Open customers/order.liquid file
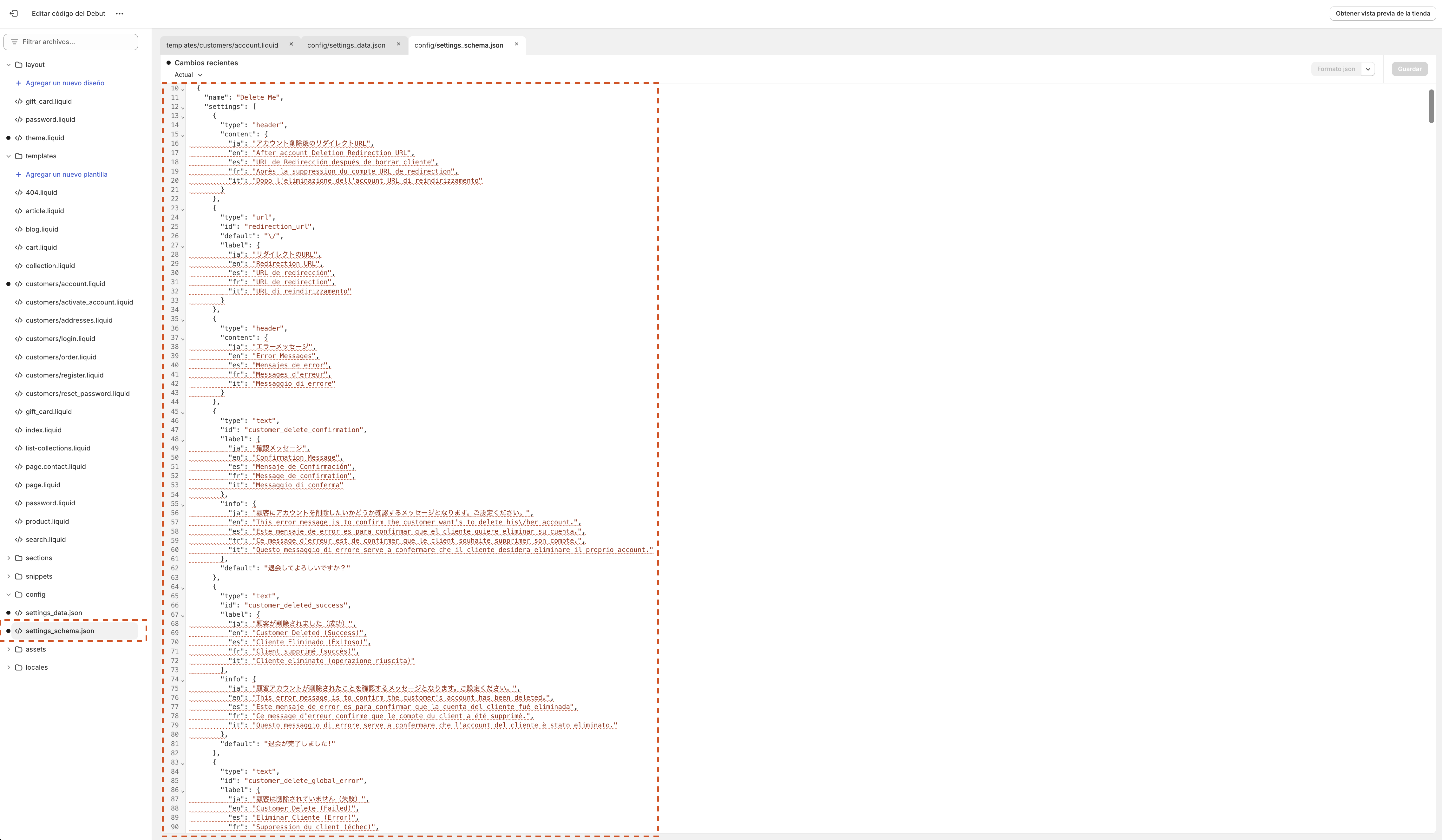Viewport: 1442px width, 840px height. click(61, 357)
